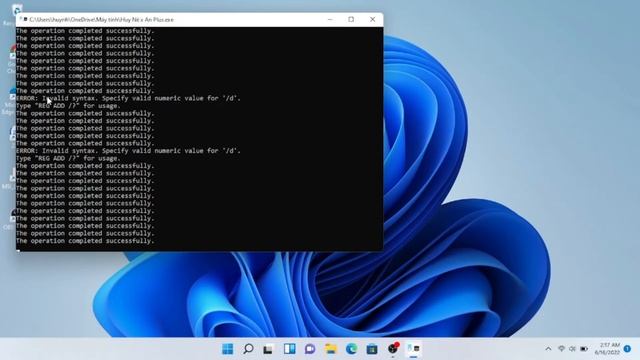This screenshot has width=640, height=360.
Task: Open the round dark taskbar app with red badge
Action: 393,348
